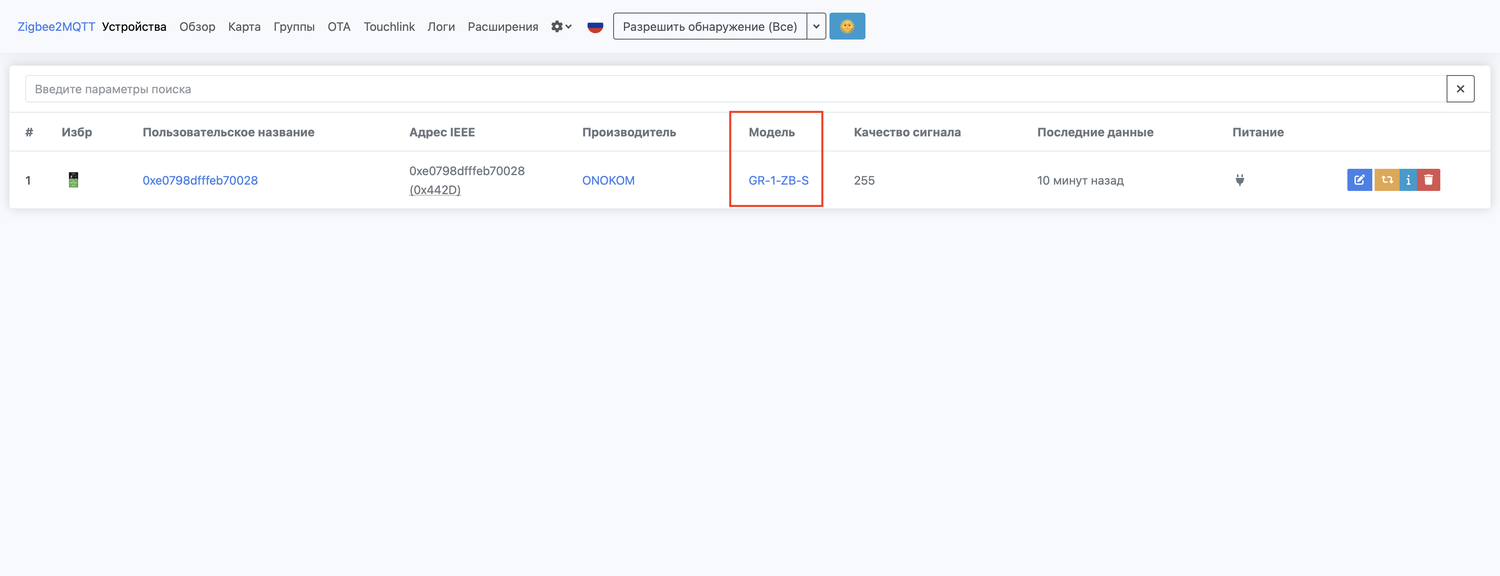This screenshot has height=576, width=1500.
Task: Click the Разрешить обнаружение (Все) button
Action: coord(709,27)
